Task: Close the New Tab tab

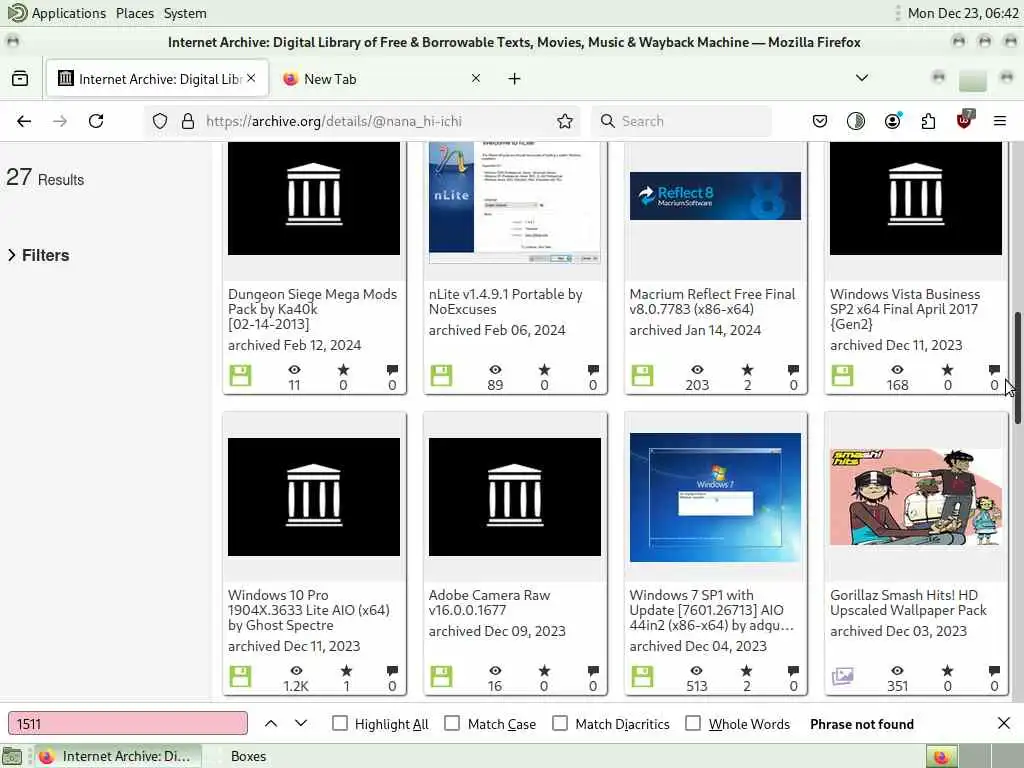Action: [x=476, y=78]
